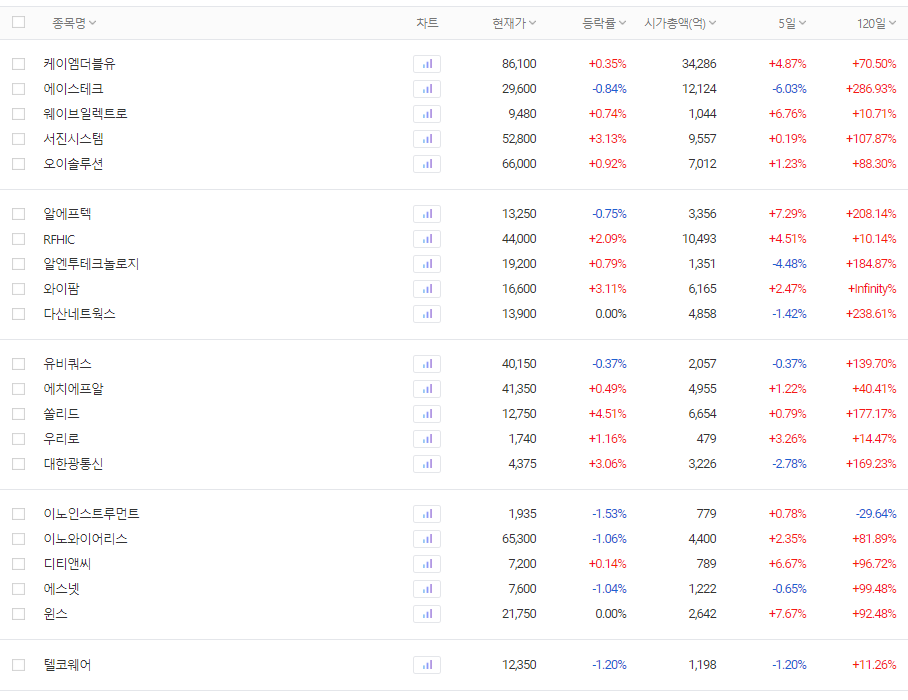Open chart icon for 에스넷
Screen dimensions: 908x700
427,589
